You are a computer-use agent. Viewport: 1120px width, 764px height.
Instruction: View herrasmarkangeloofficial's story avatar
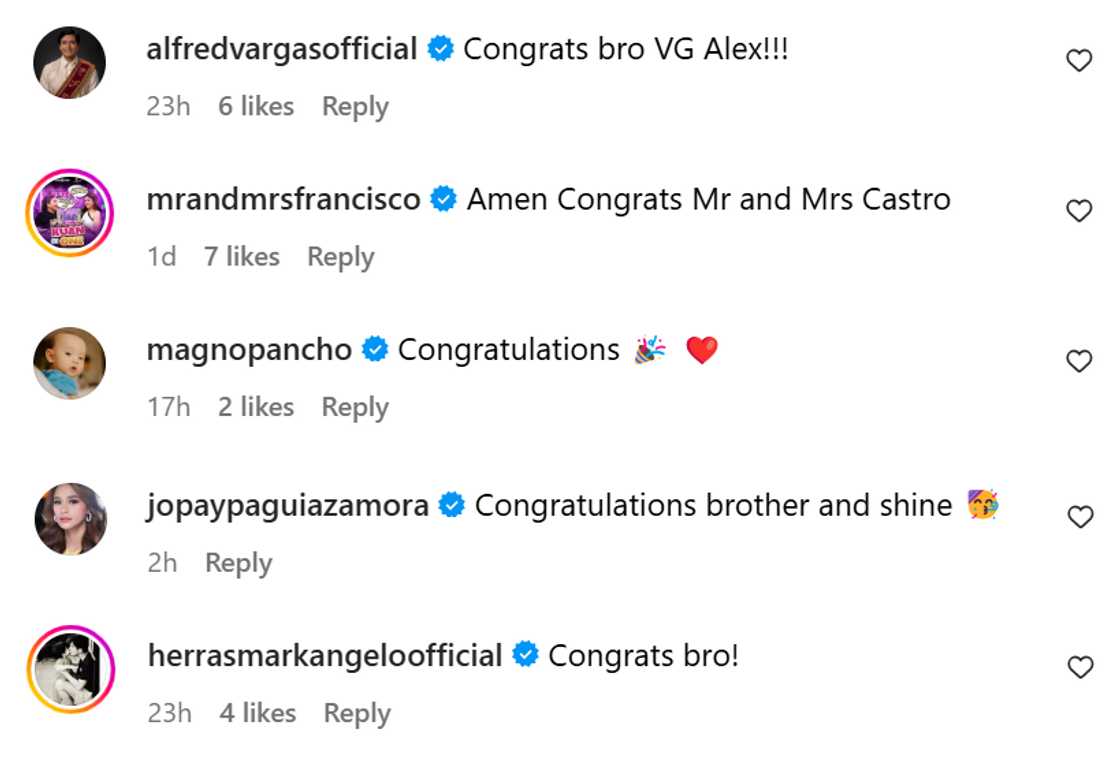point(70,669)
